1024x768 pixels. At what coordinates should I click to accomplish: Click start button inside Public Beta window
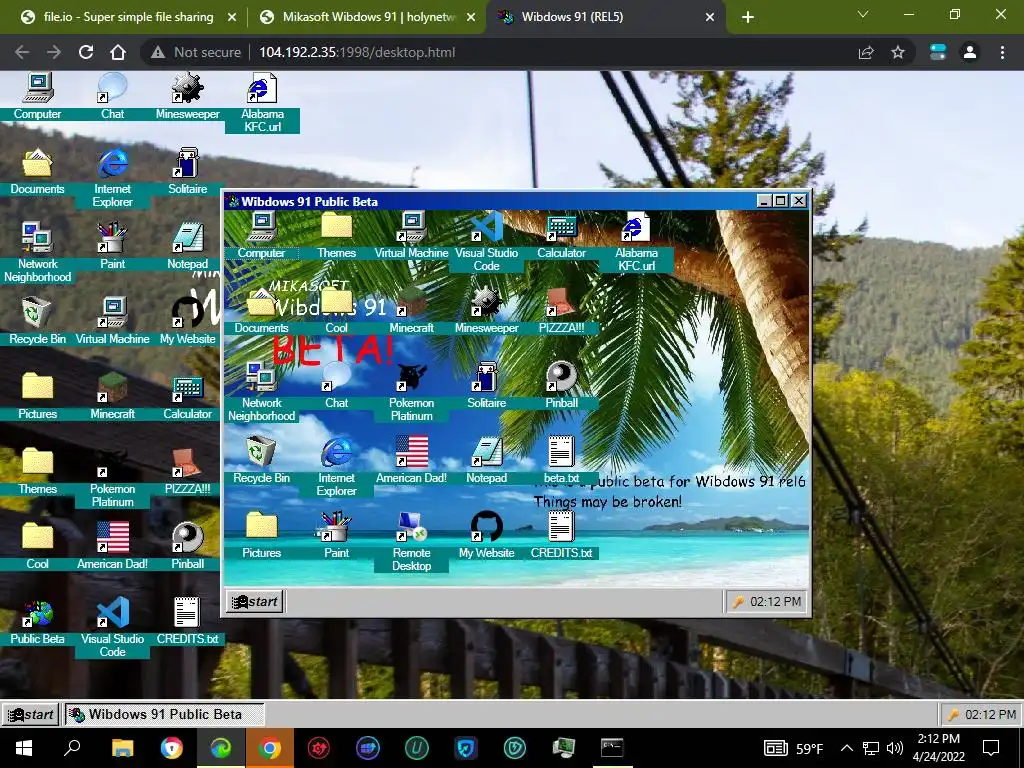(x=255, y=601)
